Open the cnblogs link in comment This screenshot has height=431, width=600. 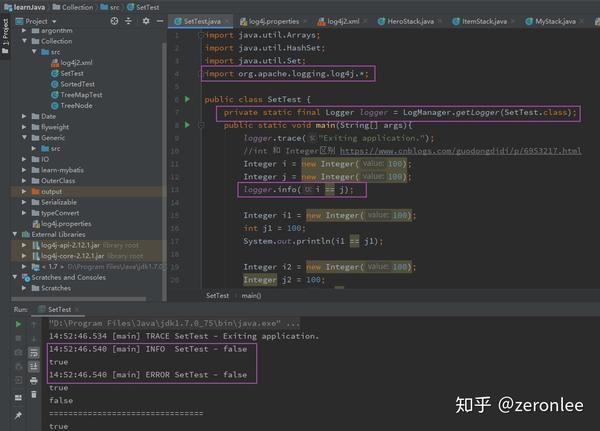(460, 151)
